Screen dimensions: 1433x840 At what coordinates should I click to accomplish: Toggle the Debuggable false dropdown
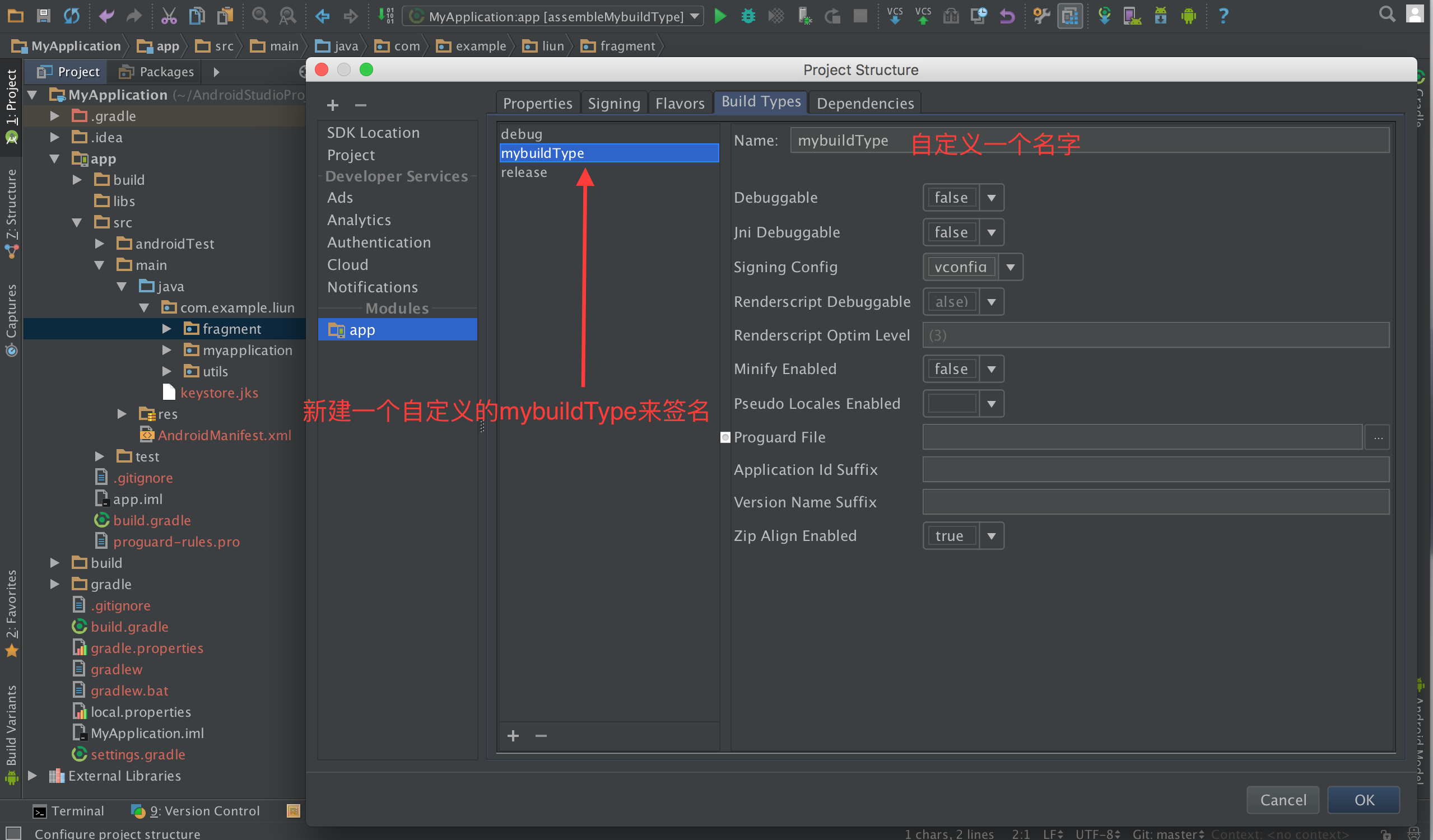tap(991, 197)
